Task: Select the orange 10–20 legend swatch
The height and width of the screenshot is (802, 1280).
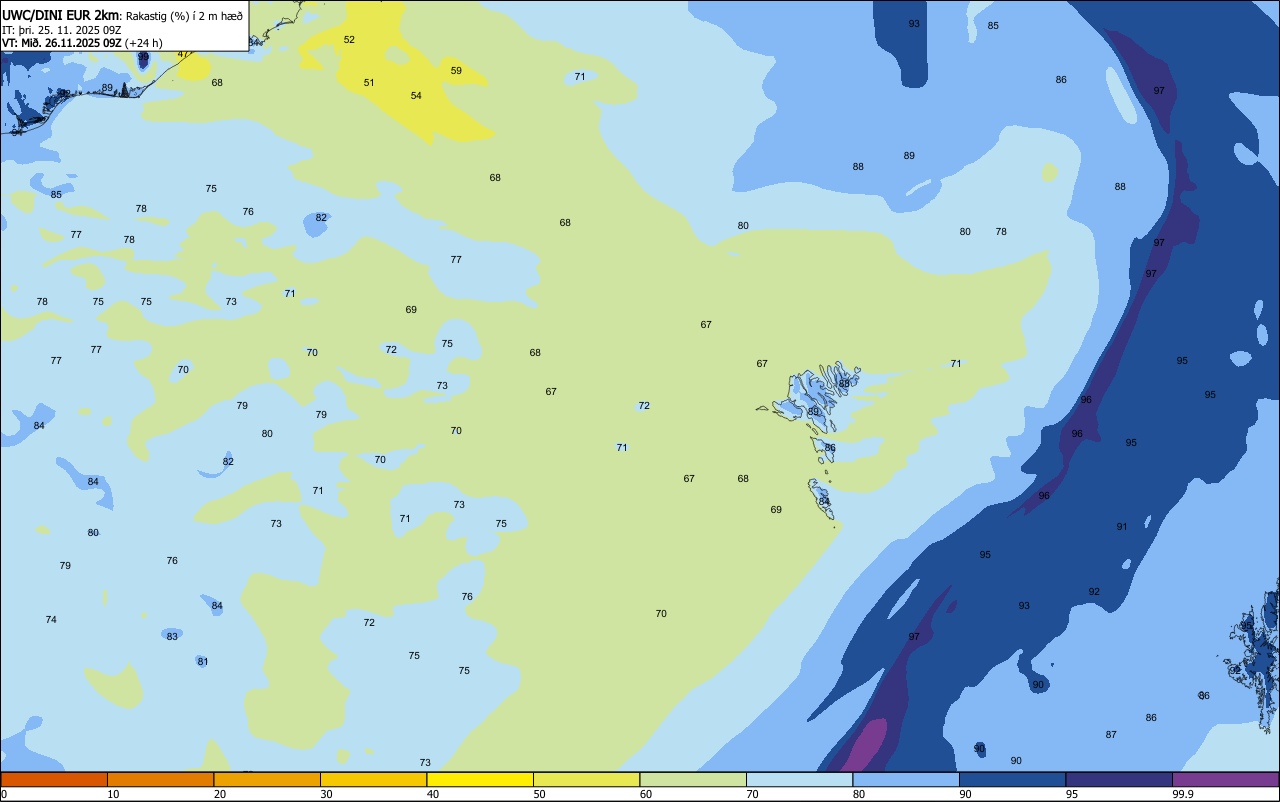Action: [160, 779]
